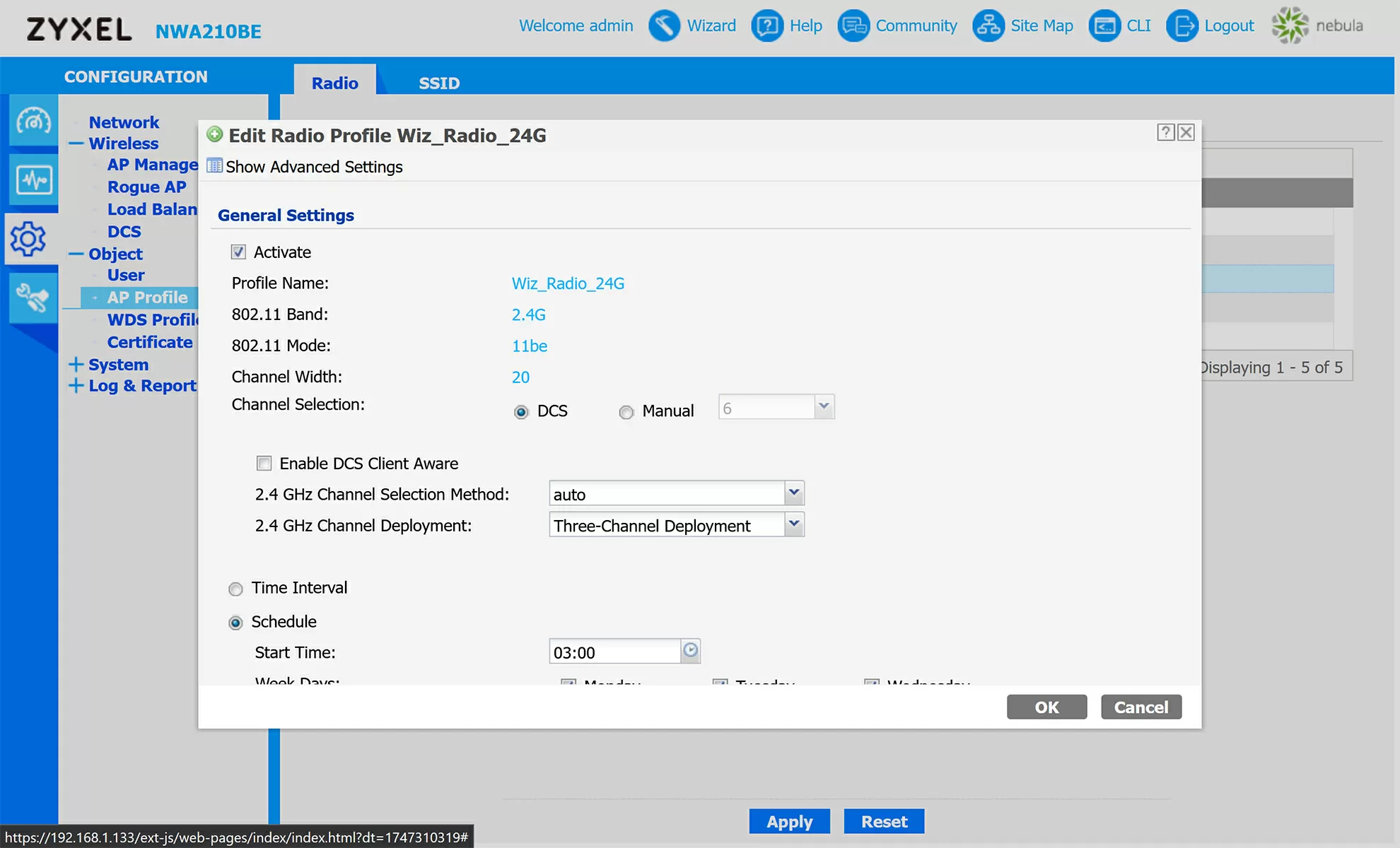
Task: Open the Wizard icon in header
Action: pyautogui.click(x=664, y=26)
